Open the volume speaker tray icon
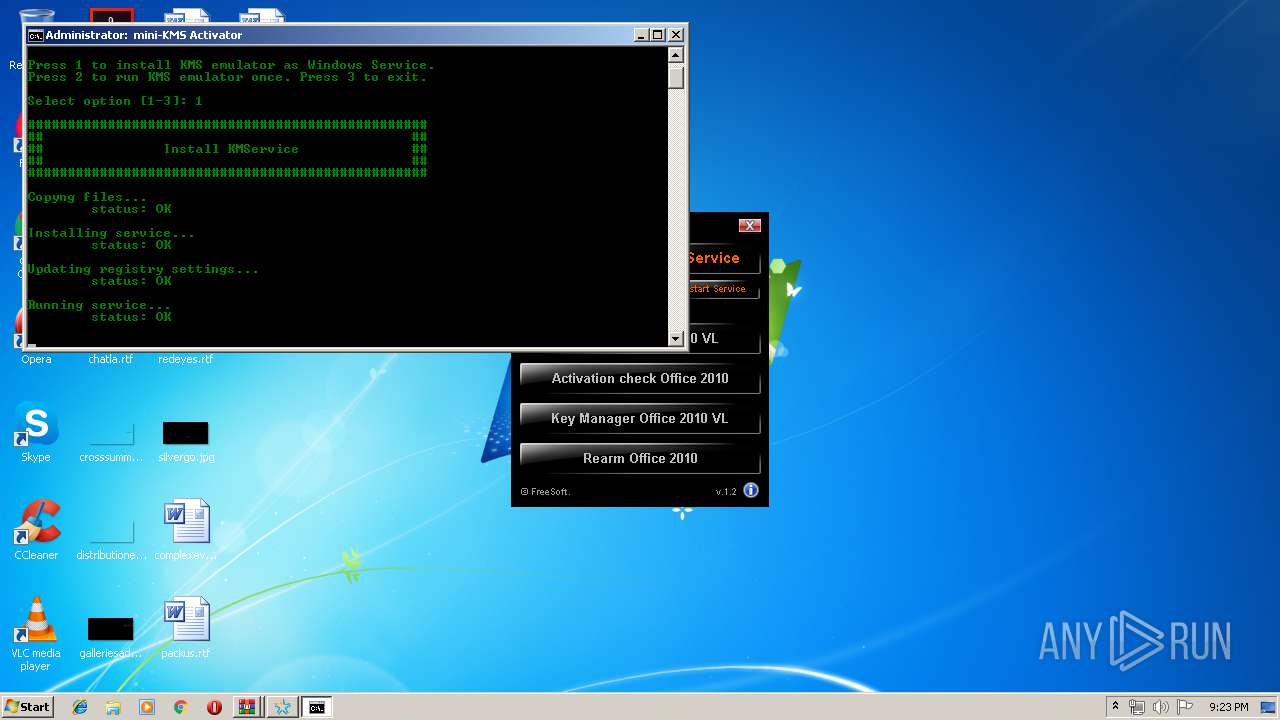The image size is (1280, 720). tap(1161, 707)
